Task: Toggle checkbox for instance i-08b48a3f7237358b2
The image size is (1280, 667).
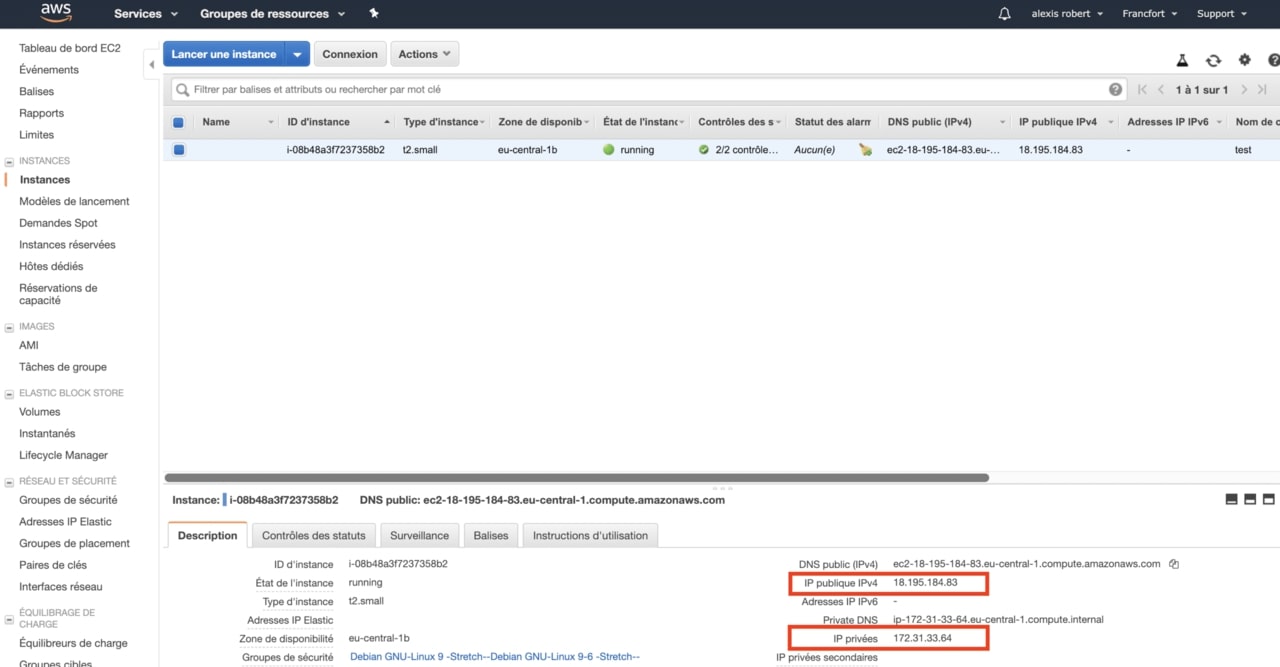Action: click(179, 150)
